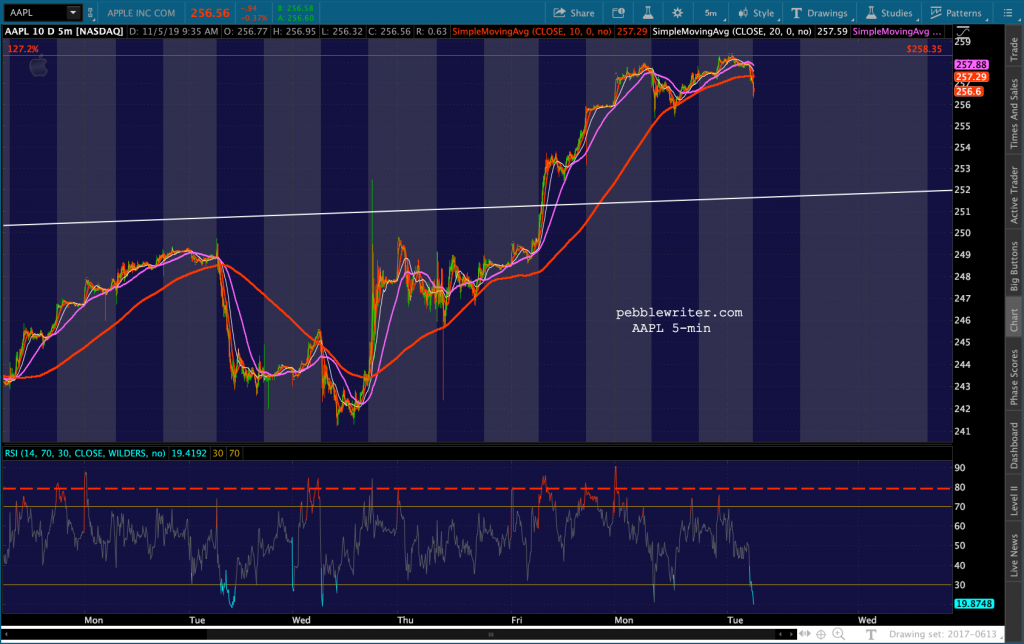Image resolution: width=1024 pixels, height=644 pixels.
Task: Click the zoom in magnifier icon
Action: [838, 634]
